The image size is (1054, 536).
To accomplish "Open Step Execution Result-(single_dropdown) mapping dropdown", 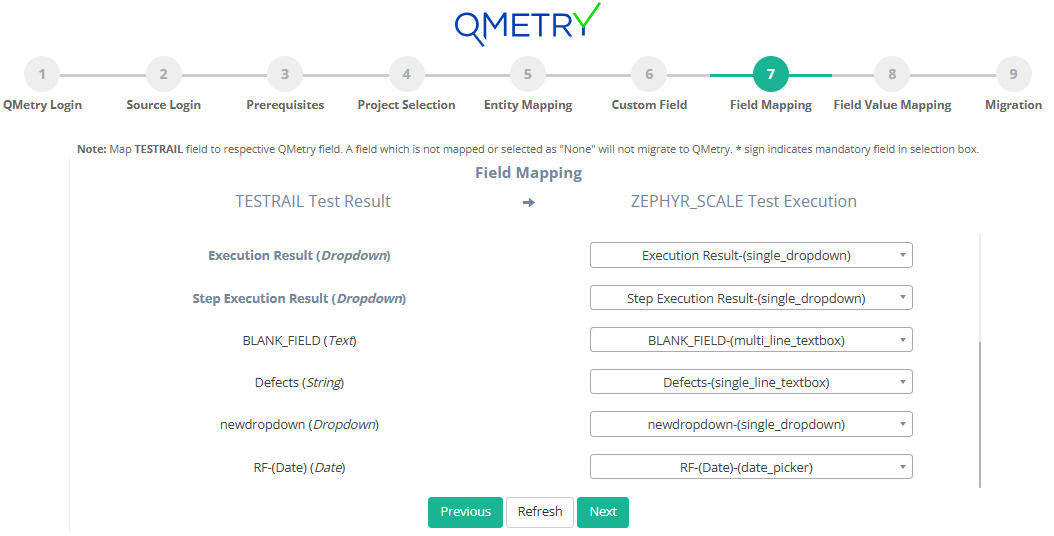I will coord(751,298).
